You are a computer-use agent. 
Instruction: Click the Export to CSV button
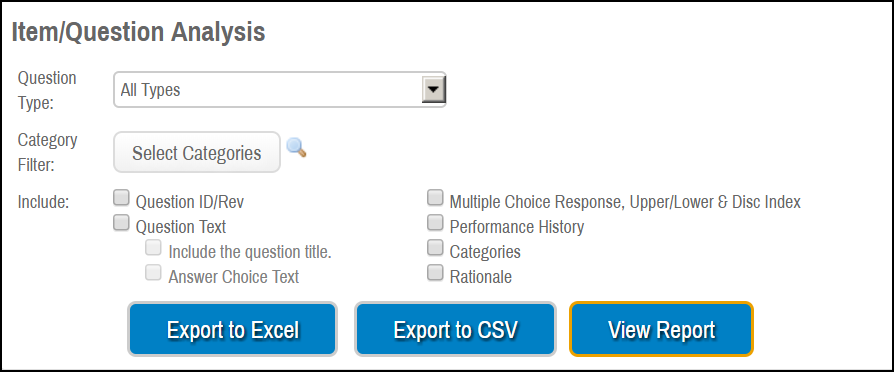pos(455,329)
